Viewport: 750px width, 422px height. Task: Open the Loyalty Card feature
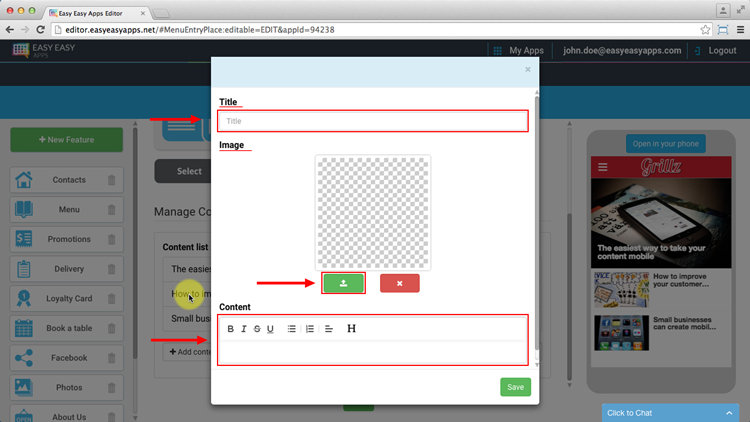coord(66,299)
